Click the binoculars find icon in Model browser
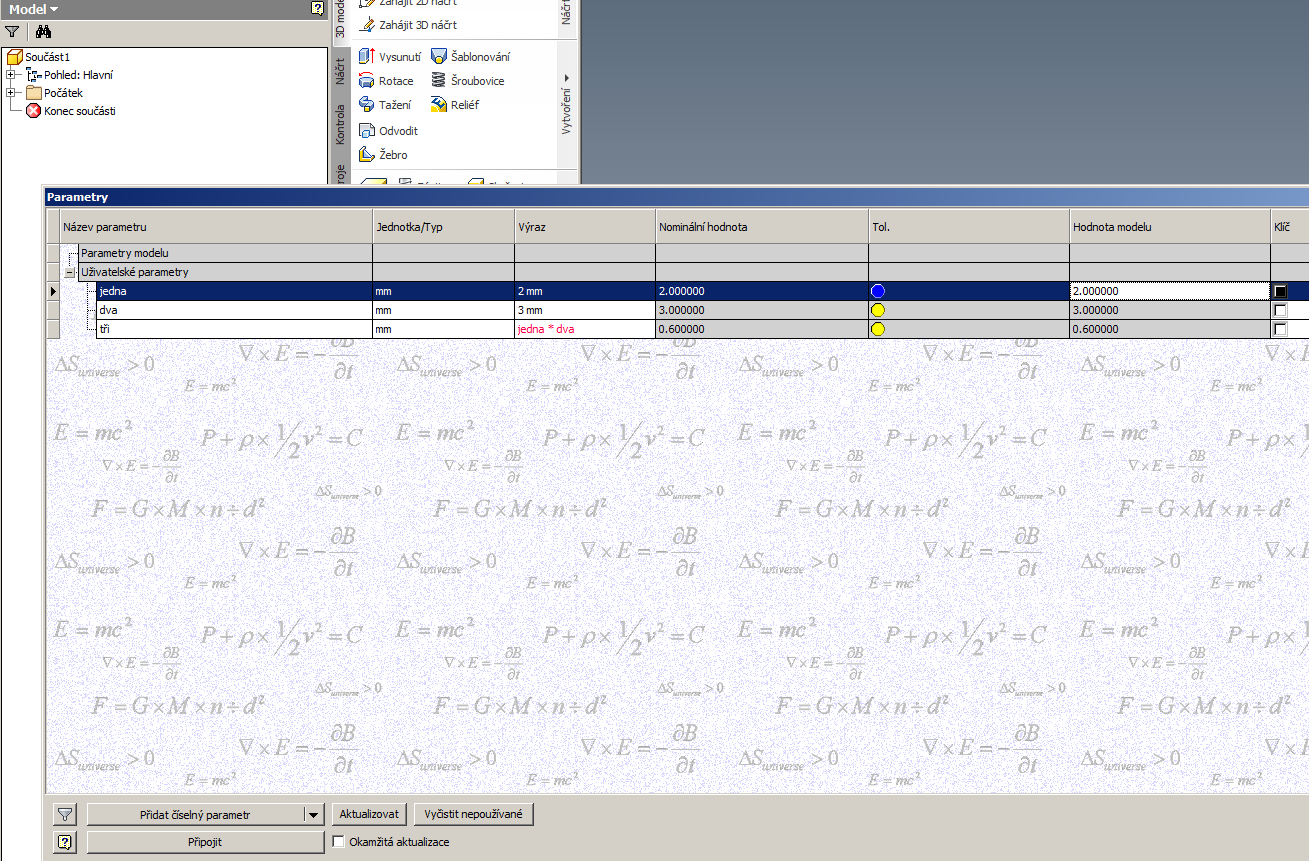The height and width of the screenshot is (861, 1309). (43, 32)
